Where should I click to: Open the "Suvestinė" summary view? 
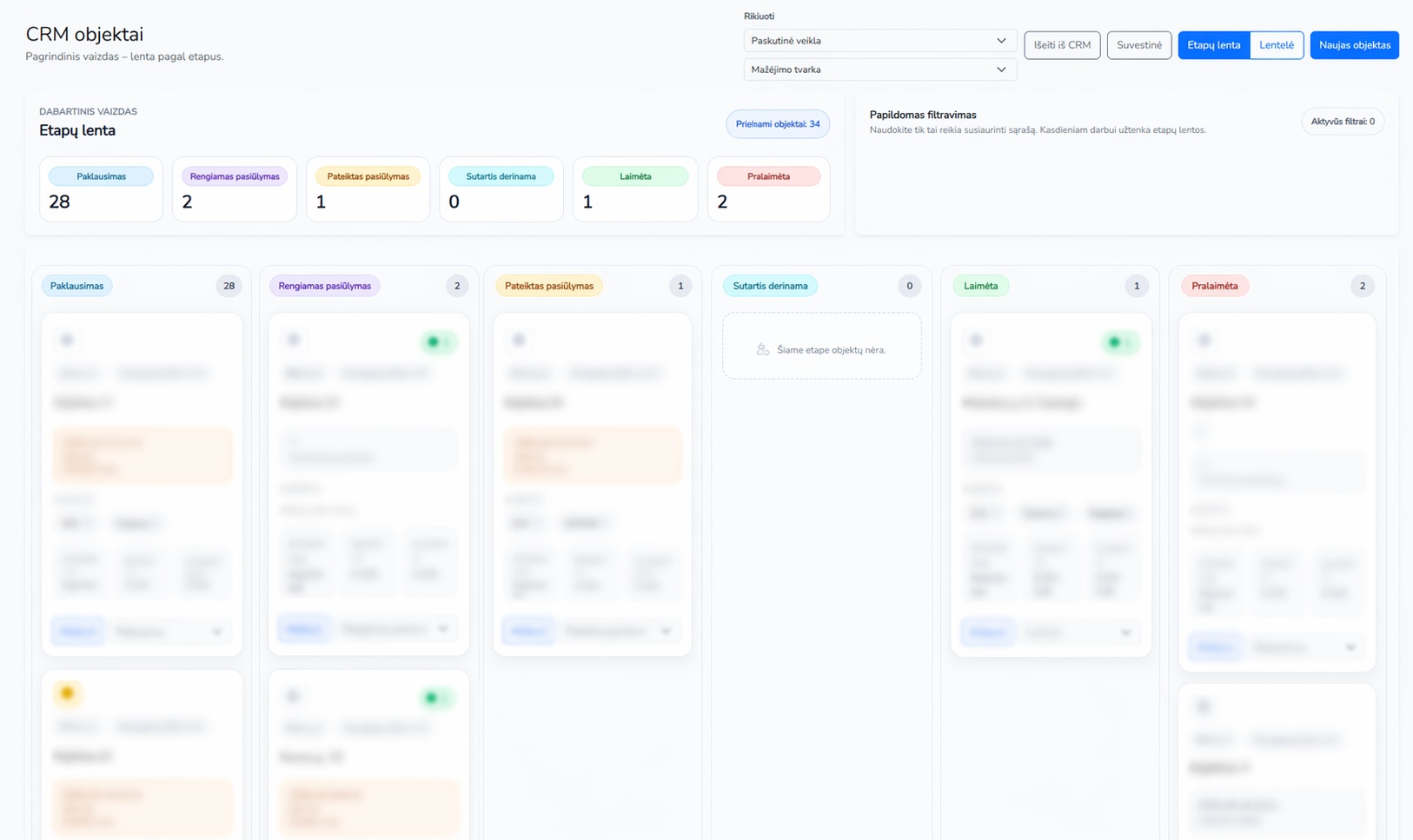(x=1138, y=45)
